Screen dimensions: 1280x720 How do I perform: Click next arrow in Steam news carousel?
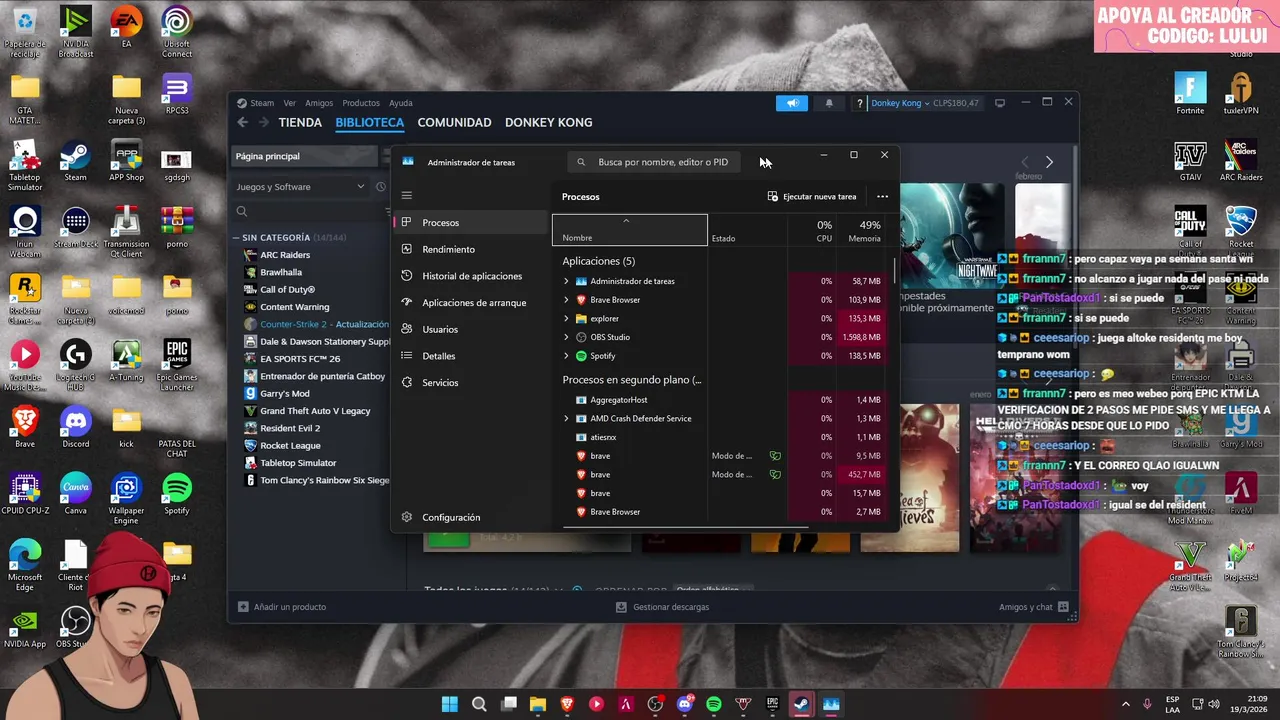pos(1049,162)
